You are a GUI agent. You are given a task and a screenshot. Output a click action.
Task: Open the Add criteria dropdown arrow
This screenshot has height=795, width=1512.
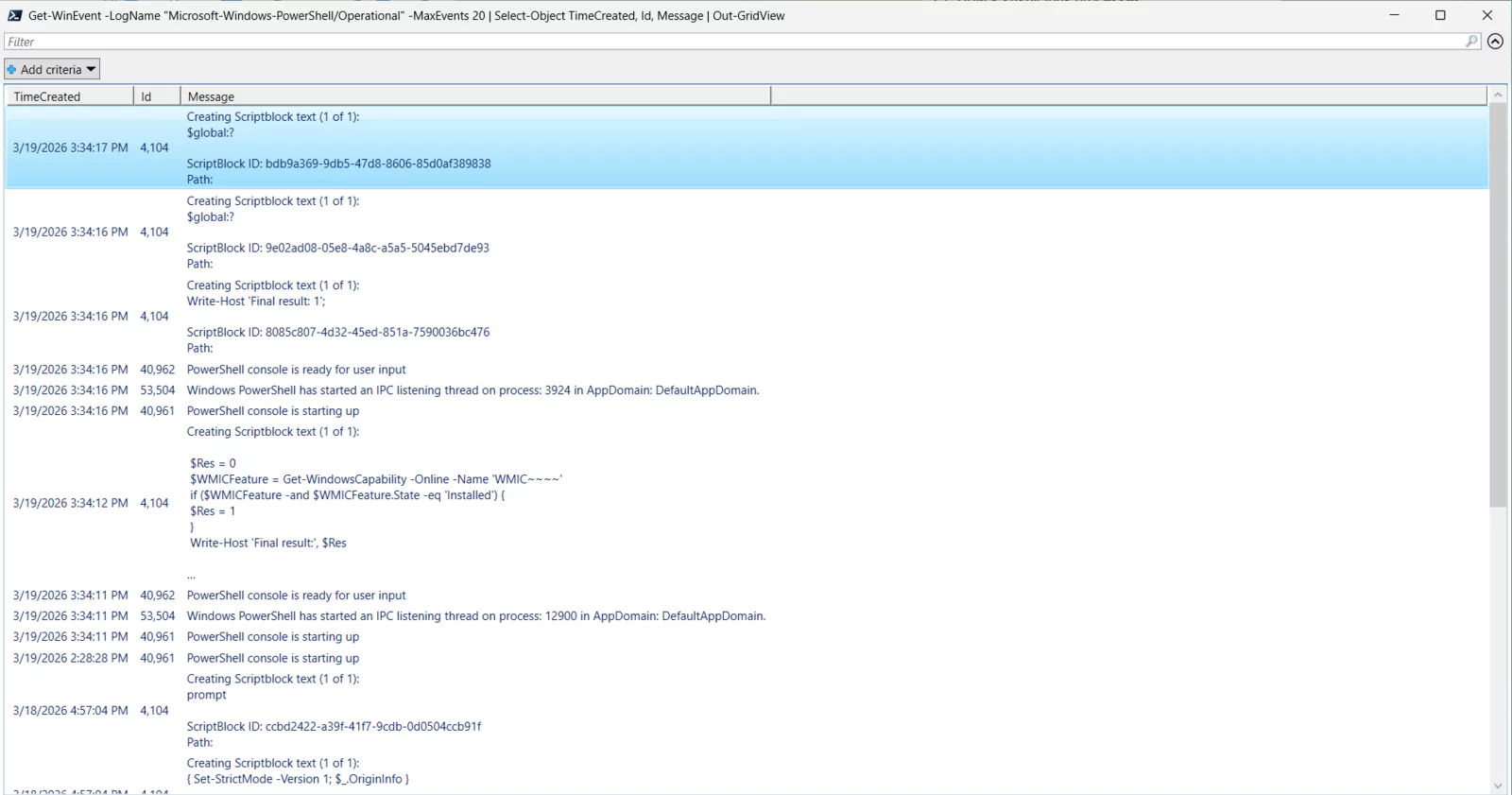coord(91,69)
